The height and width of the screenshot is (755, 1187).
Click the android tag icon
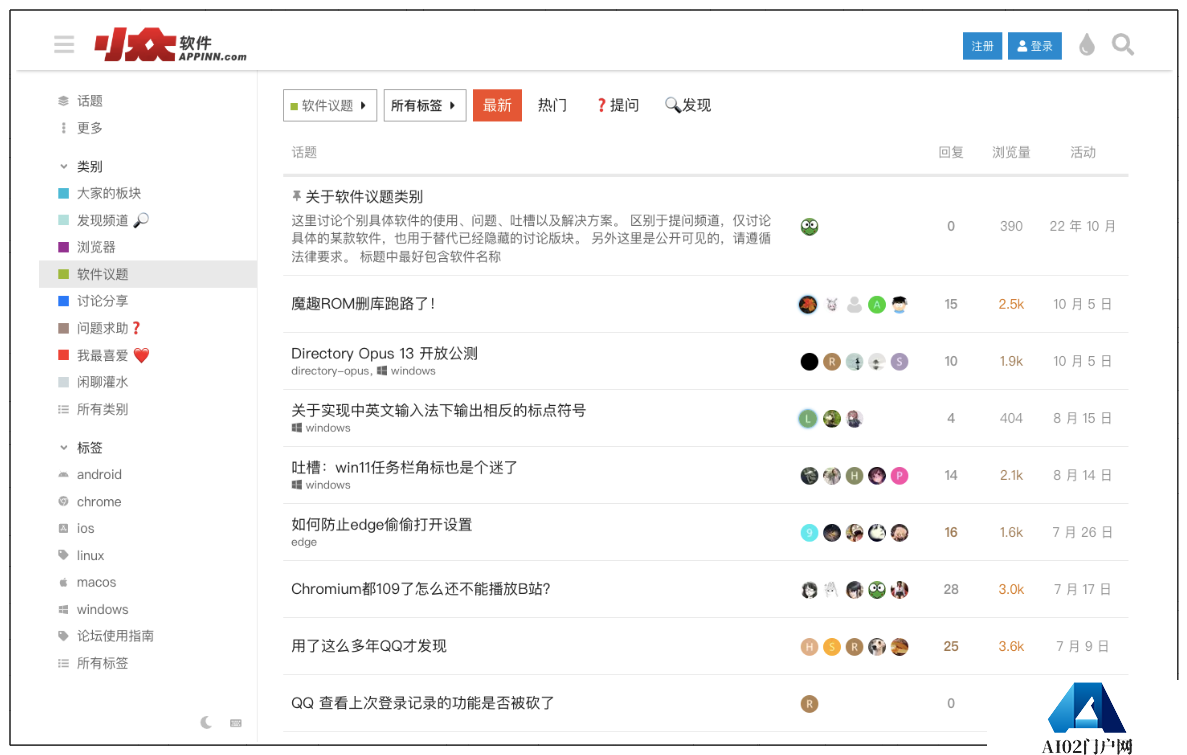coord(64,475)
